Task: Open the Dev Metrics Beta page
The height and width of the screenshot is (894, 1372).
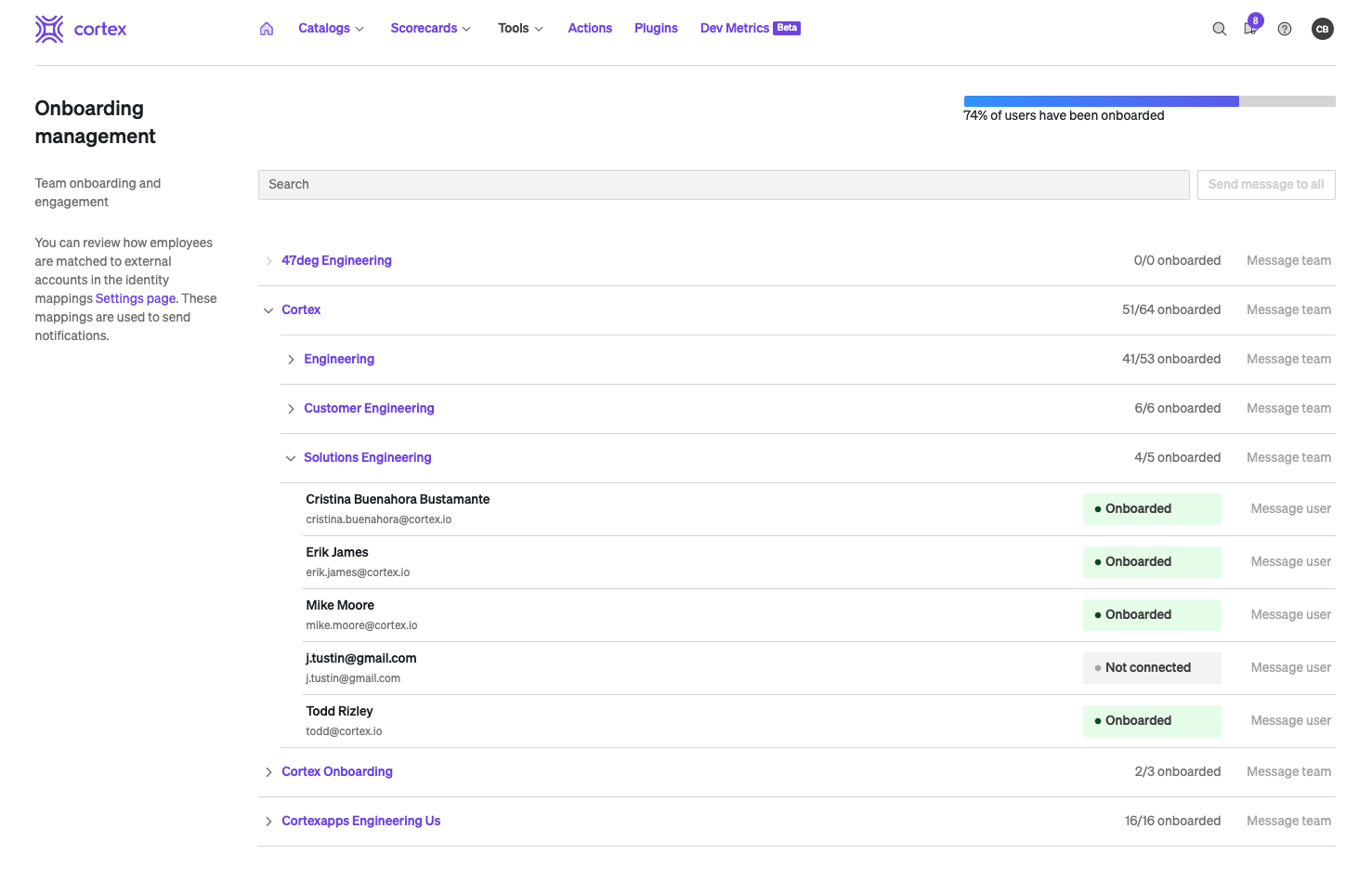Action: (750, 29)
